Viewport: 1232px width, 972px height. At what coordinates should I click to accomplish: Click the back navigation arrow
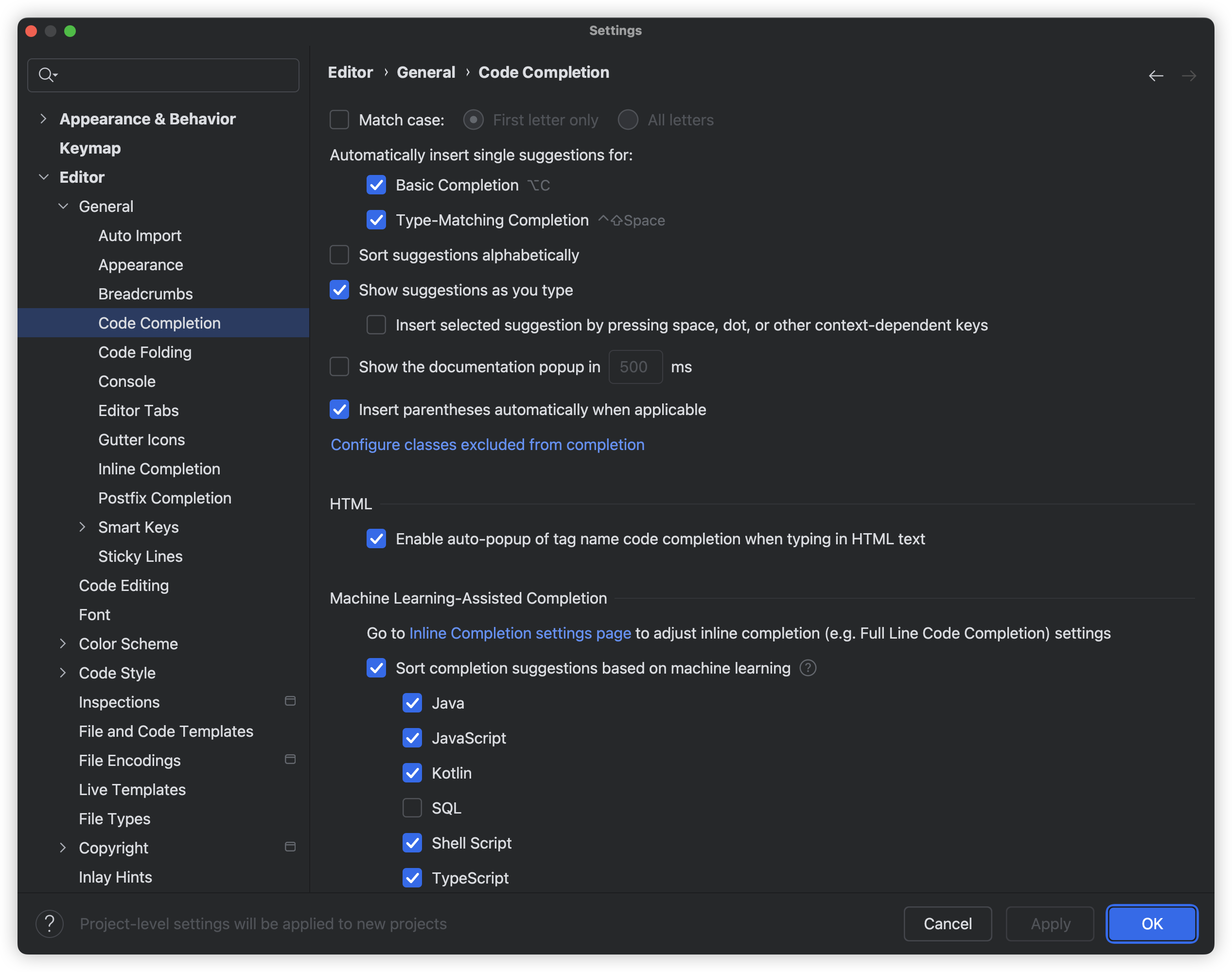tap(1155, 76)
